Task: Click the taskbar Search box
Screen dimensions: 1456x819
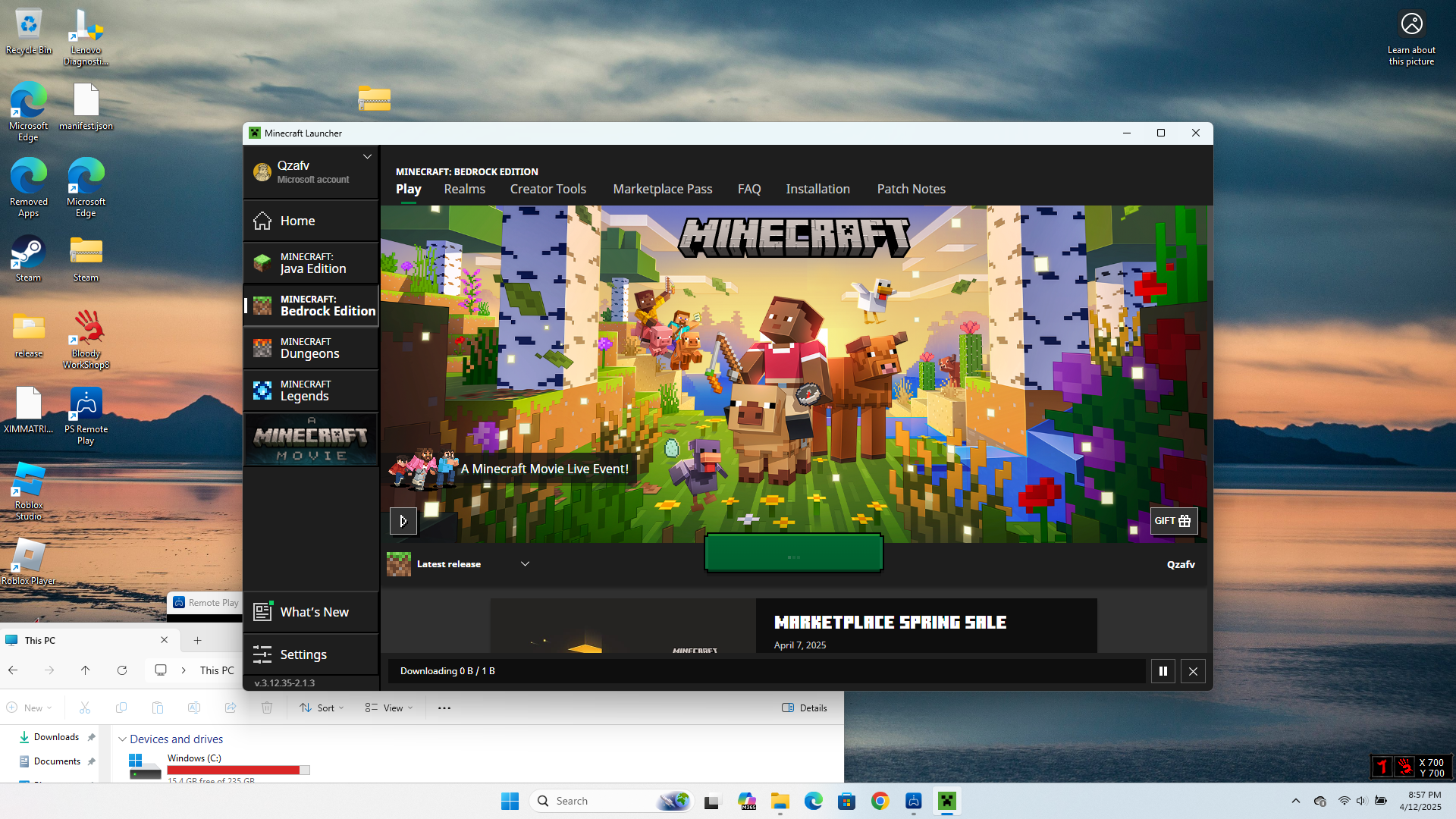Action: click(611, 801)
